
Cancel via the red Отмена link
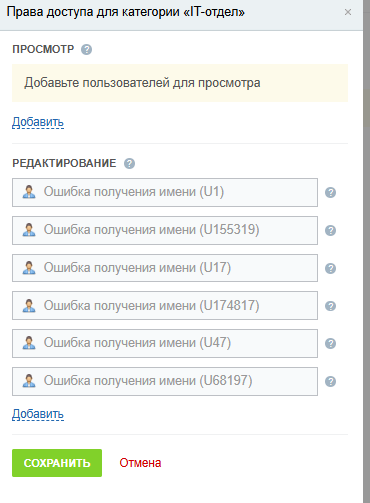[x=140, y=463]
